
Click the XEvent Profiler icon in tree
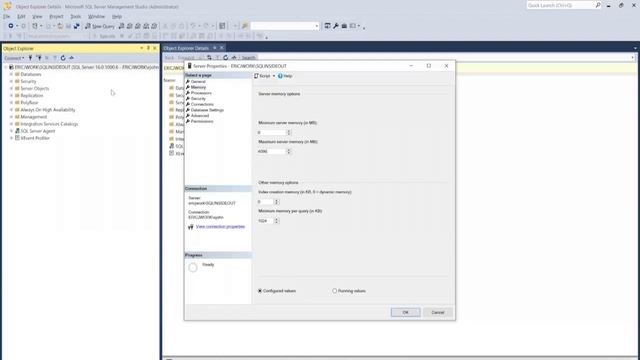pyautogui.click(x=17, y=138)
